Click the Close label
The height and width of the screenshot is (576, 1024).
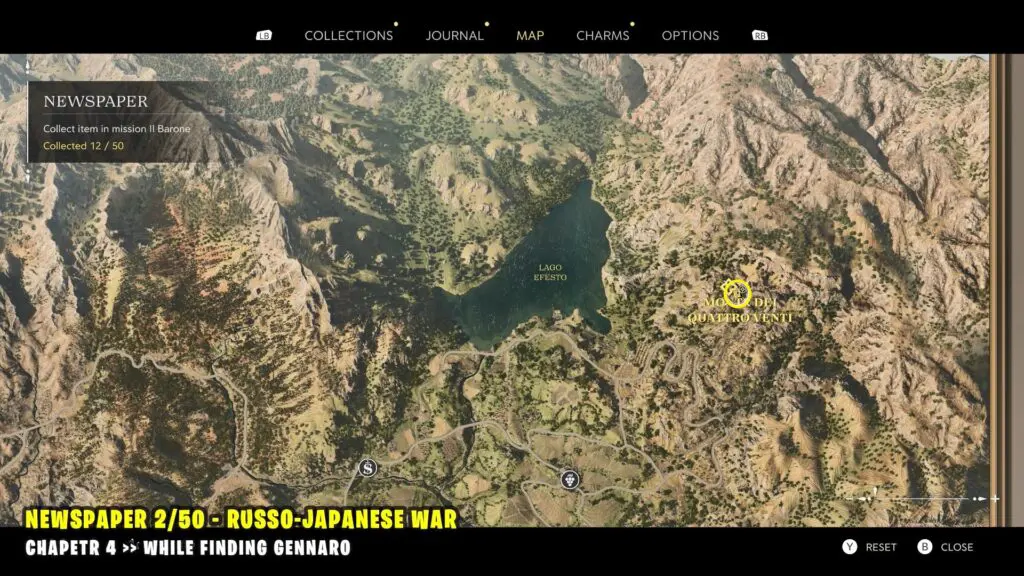957,547
